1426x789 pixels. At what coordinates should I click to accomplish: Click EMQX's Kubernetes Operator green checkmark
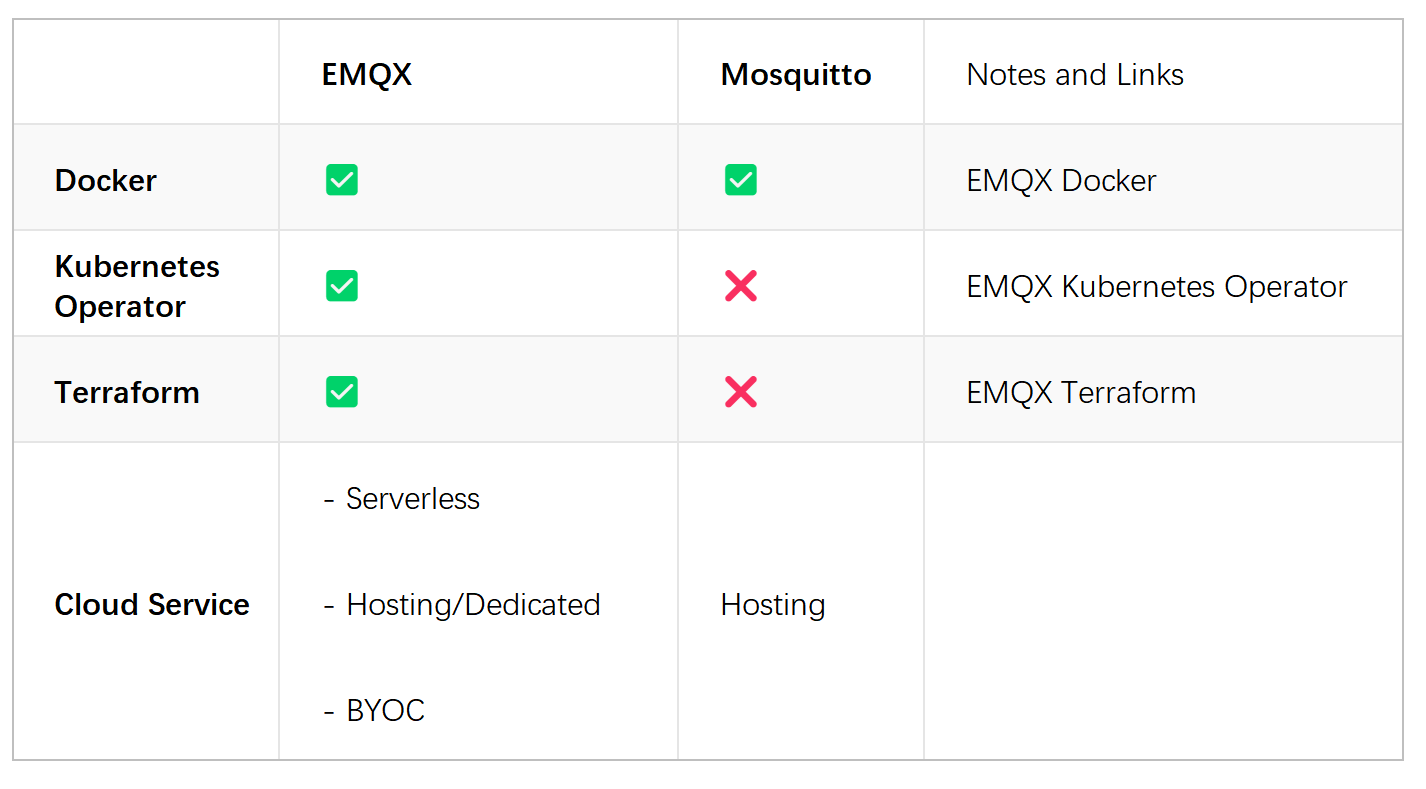coord(342,286)
